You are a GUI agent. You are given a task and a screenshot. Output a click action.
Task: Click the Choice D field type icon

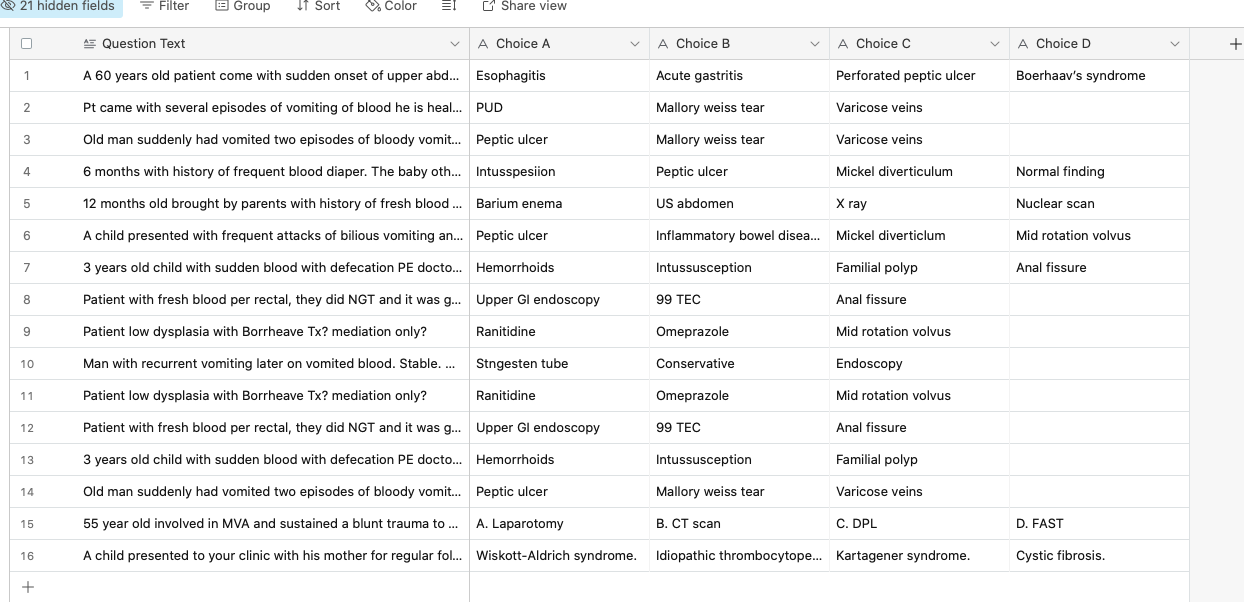[1024, 44]
